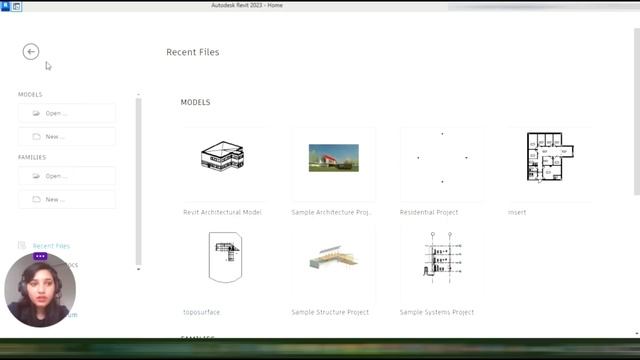Create a new family via Families New button

(67, 199)
